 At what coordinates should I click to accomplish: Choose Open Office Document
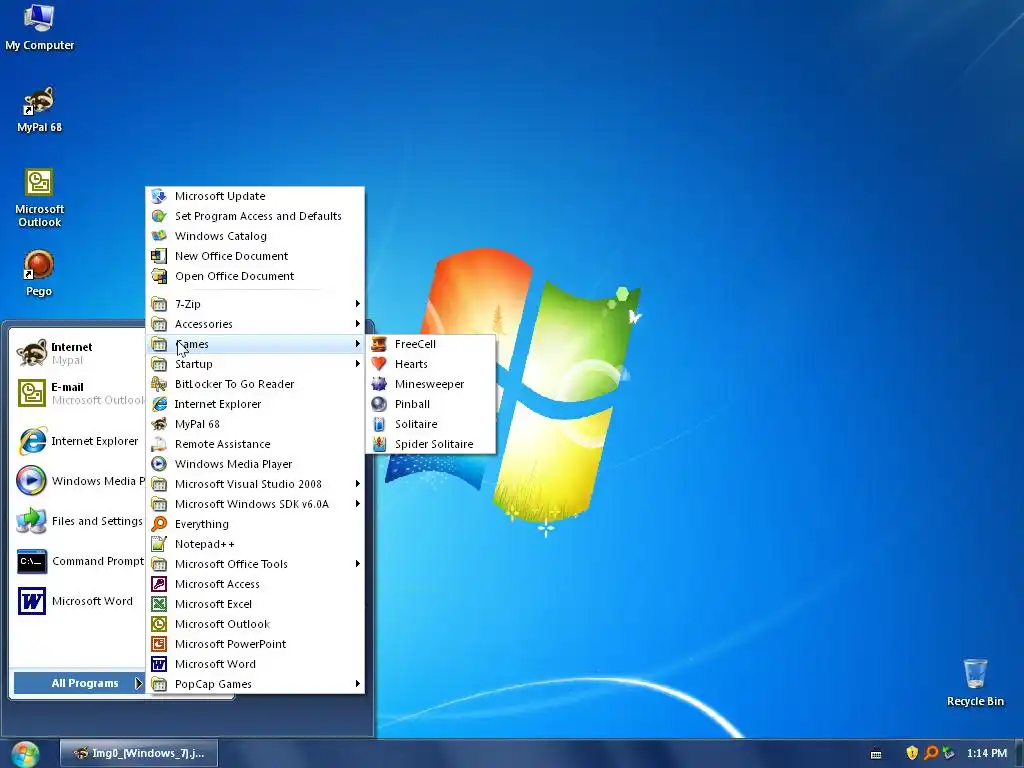click(x=255, y=276)
